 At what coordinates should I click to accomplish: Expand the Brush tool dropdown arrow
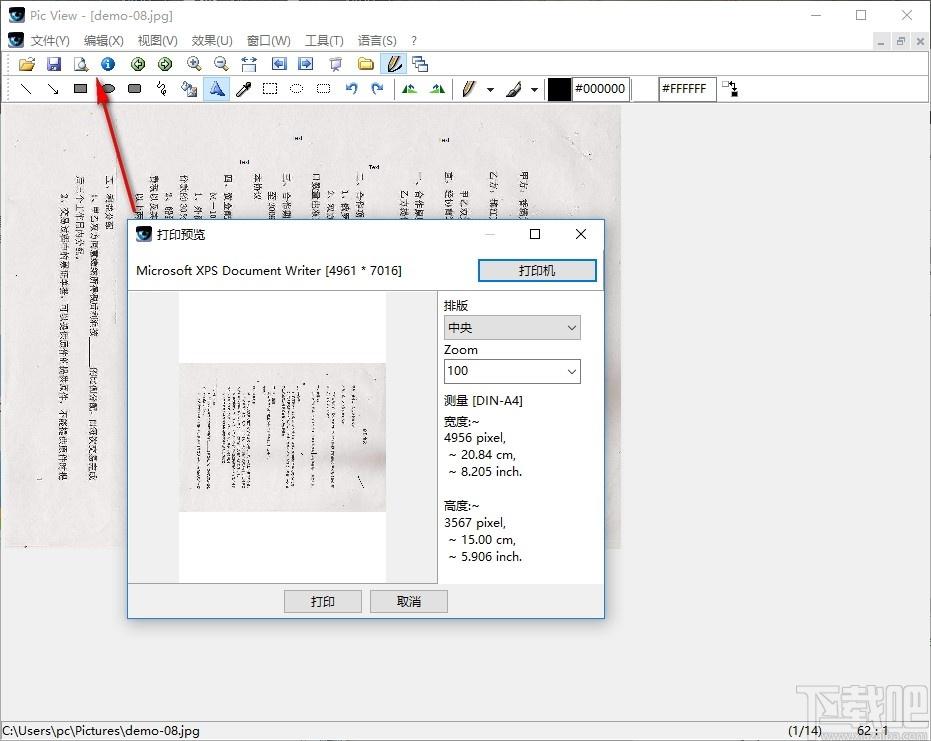tap(535, 90)
